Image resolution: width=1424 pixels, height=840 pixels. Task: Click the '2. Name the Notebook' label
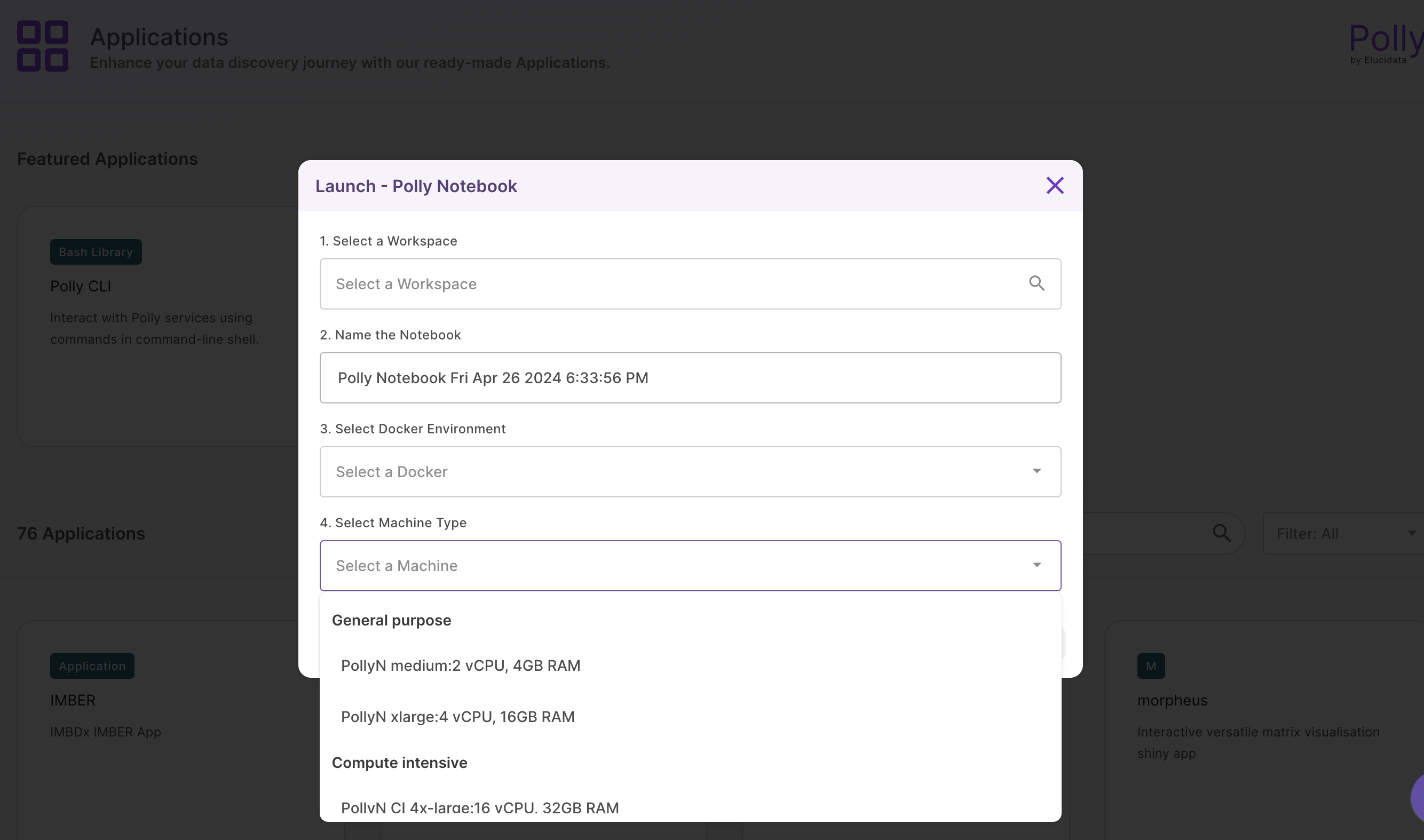[391, 335]
